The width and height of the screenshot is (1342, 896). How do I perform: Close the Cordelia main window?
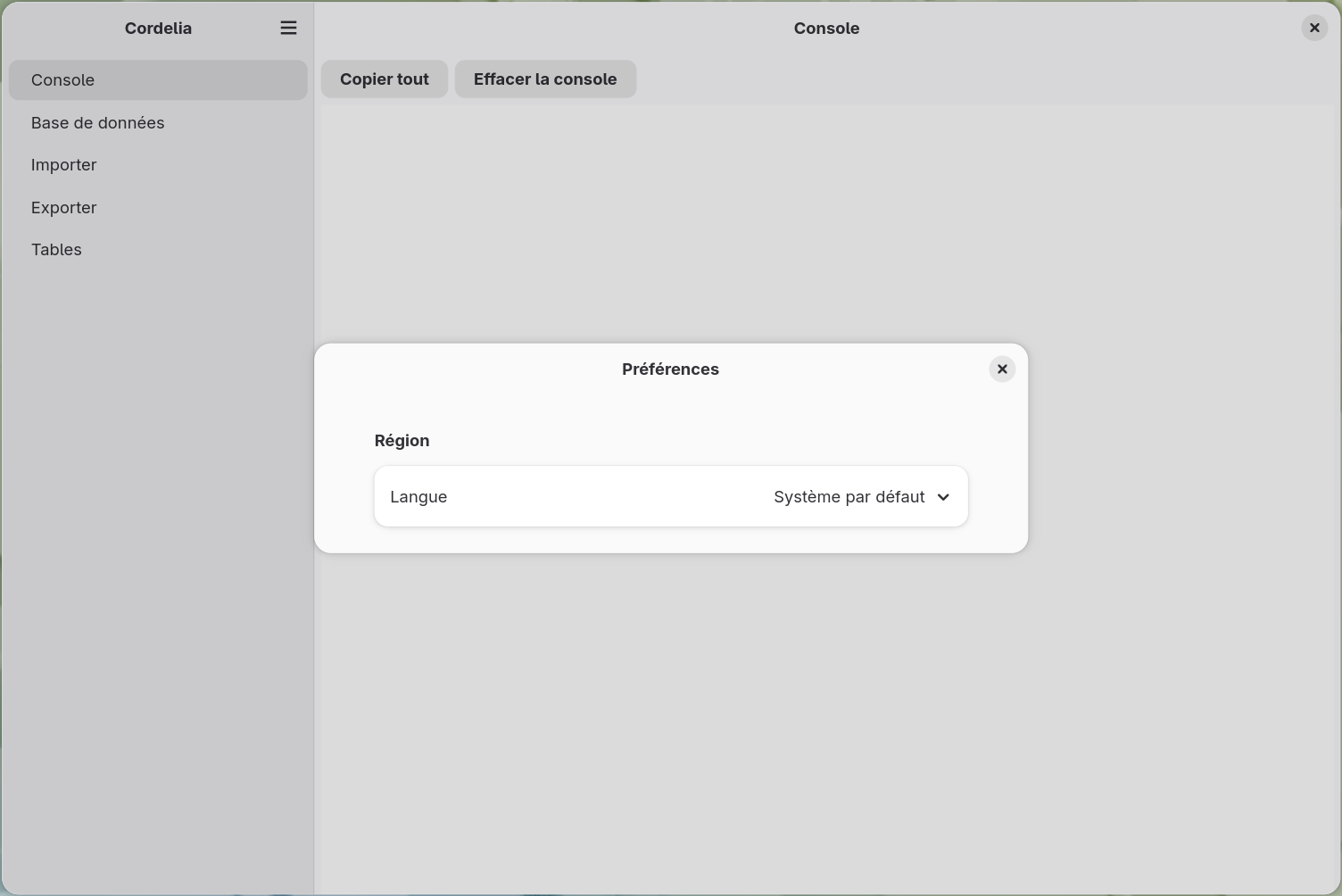click(1314, 28)
